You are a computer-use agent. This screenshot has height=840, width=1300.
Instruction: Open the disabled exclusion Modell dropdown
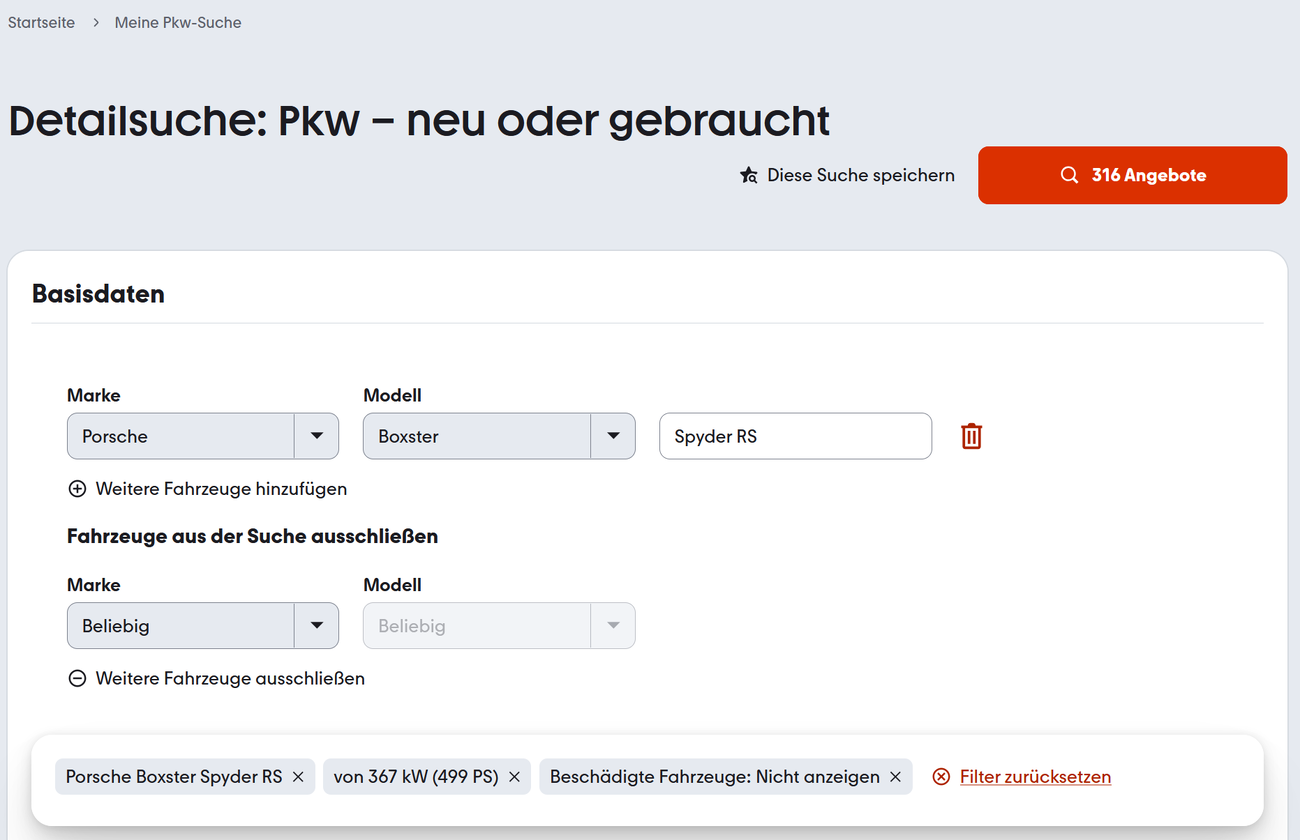point(499,626)
